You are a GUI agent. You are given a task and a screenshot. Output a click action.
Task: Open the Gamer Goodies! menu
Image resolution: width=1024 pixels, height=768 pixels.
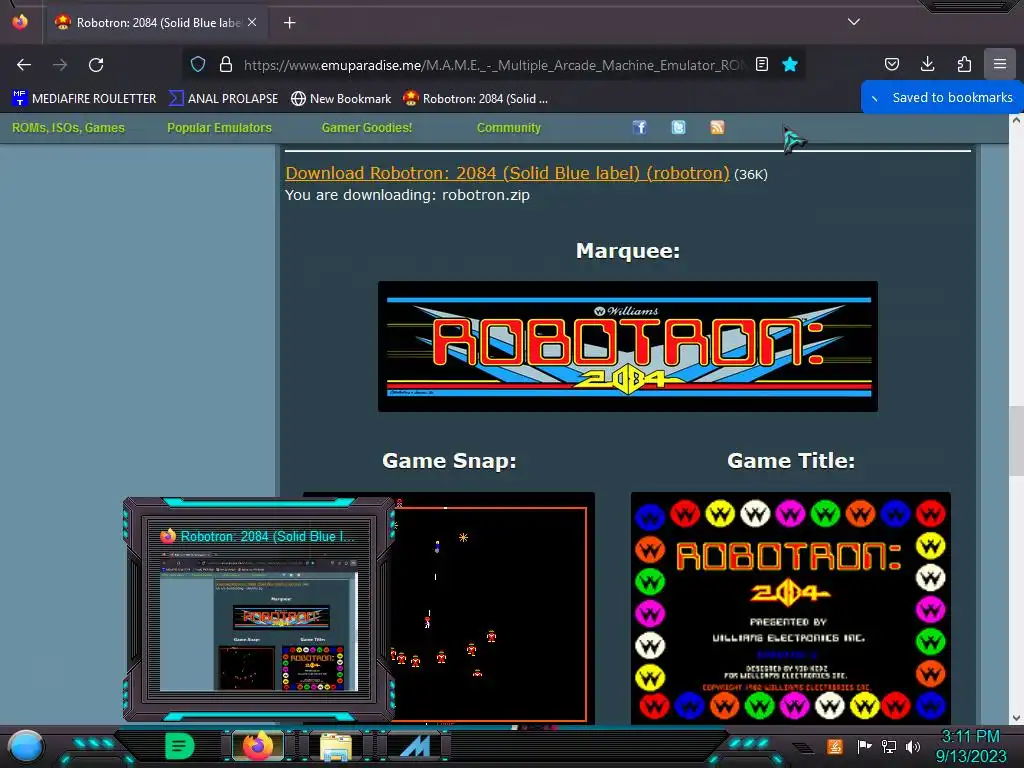pos(367,128)
